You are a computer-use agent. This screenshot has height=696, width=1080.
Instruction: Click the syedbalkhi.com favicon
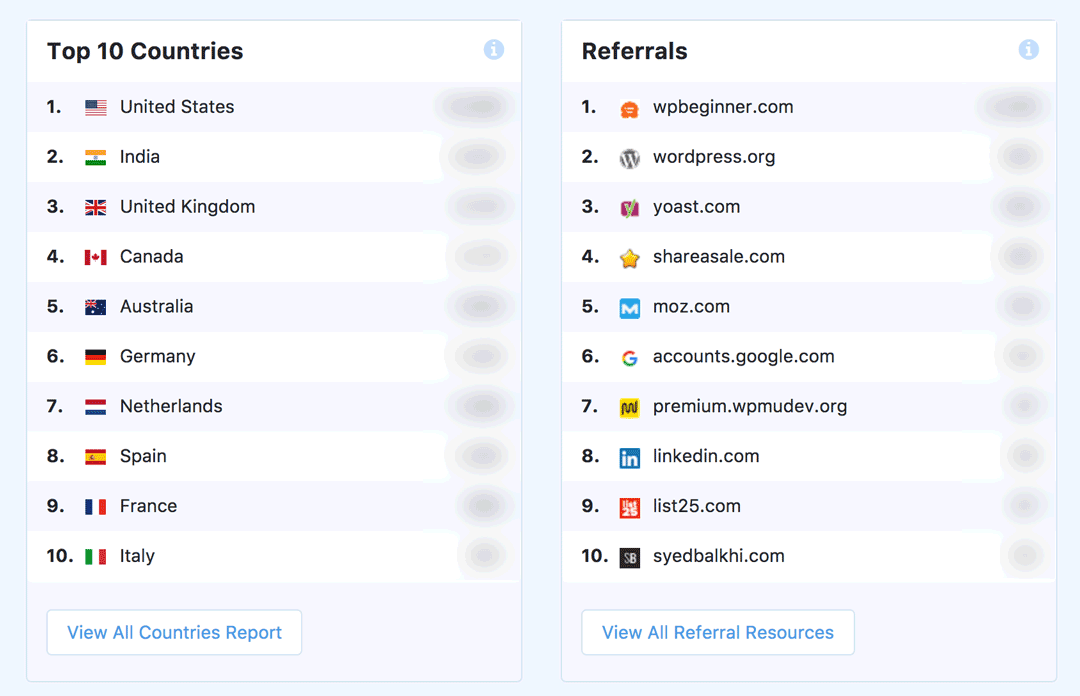click(630, 557)
